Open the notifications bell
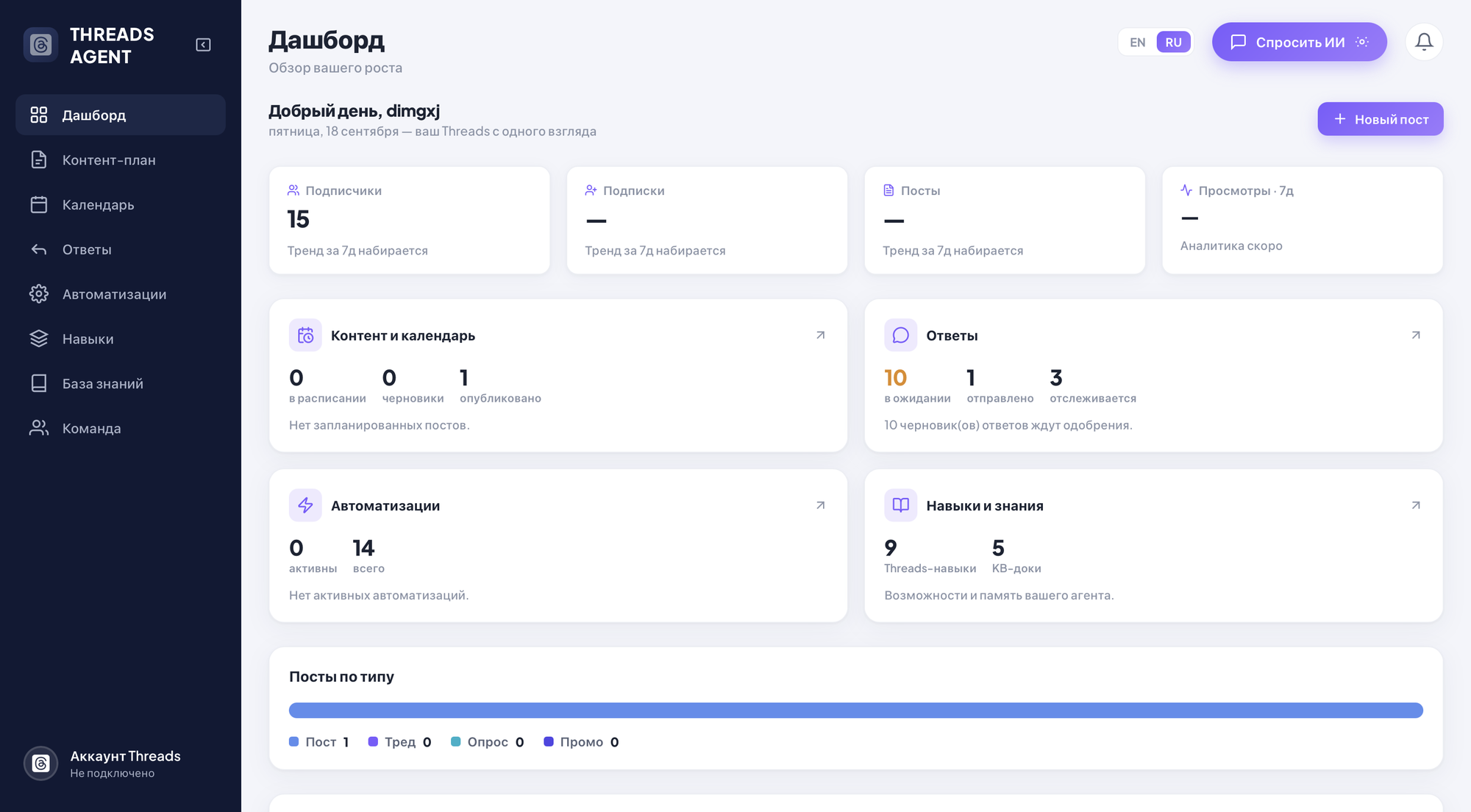Screen dimensions: 1471x812 (x=1424, y=42)
